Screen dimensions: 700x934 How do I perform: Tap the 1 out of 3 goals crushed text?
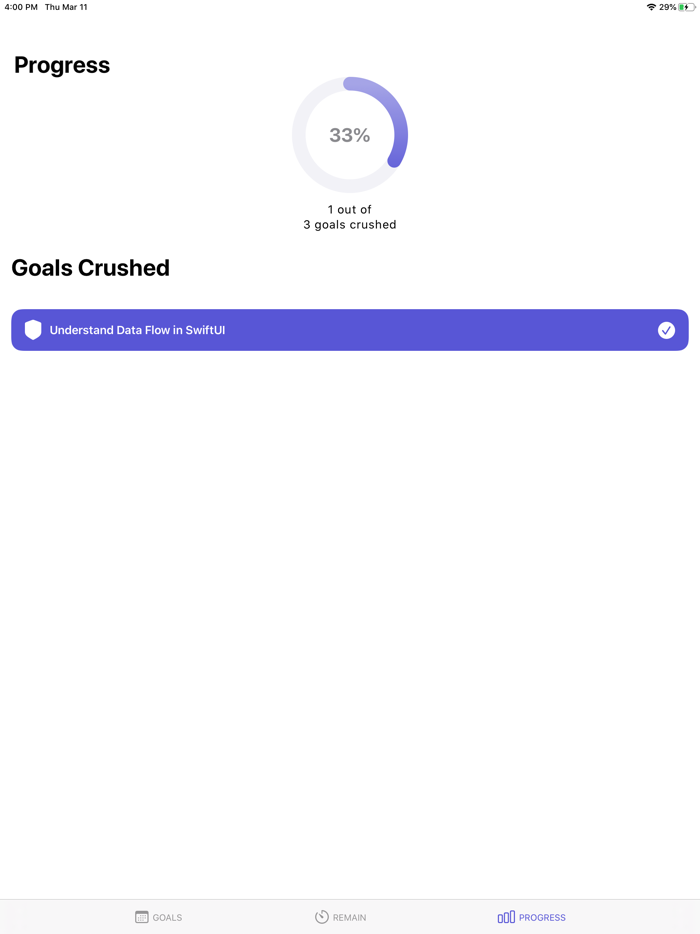350,217
